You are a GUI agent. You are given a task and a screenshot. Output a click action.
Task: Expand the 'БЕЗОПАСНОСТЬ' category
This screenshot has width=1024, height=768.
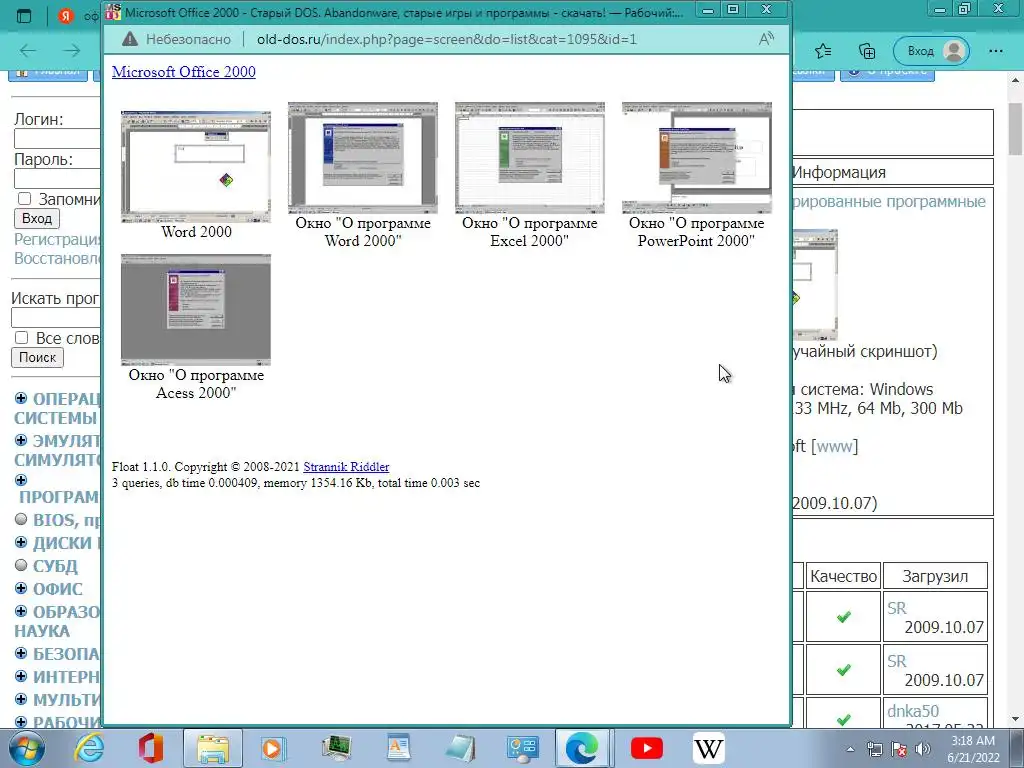coord(21,653)
